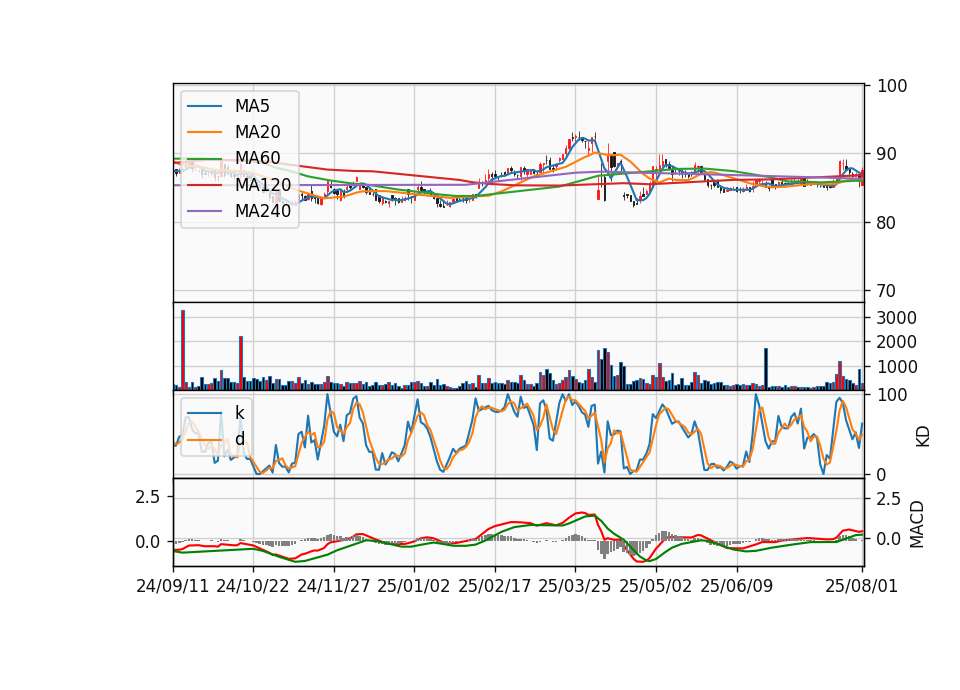Click the 24/09/11 date label

(x=173, y=586)
